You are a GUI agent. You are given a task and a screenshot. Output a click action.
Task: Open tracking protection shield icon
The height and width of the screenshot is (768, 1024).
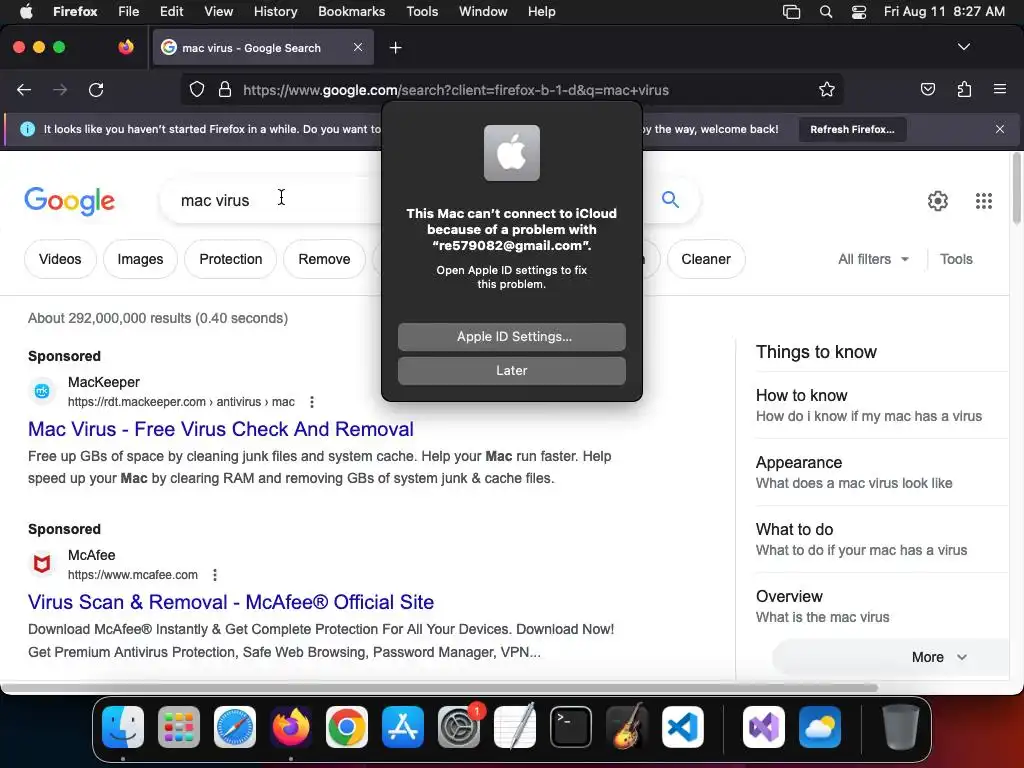pyautogui.click(x=197, y=89)
